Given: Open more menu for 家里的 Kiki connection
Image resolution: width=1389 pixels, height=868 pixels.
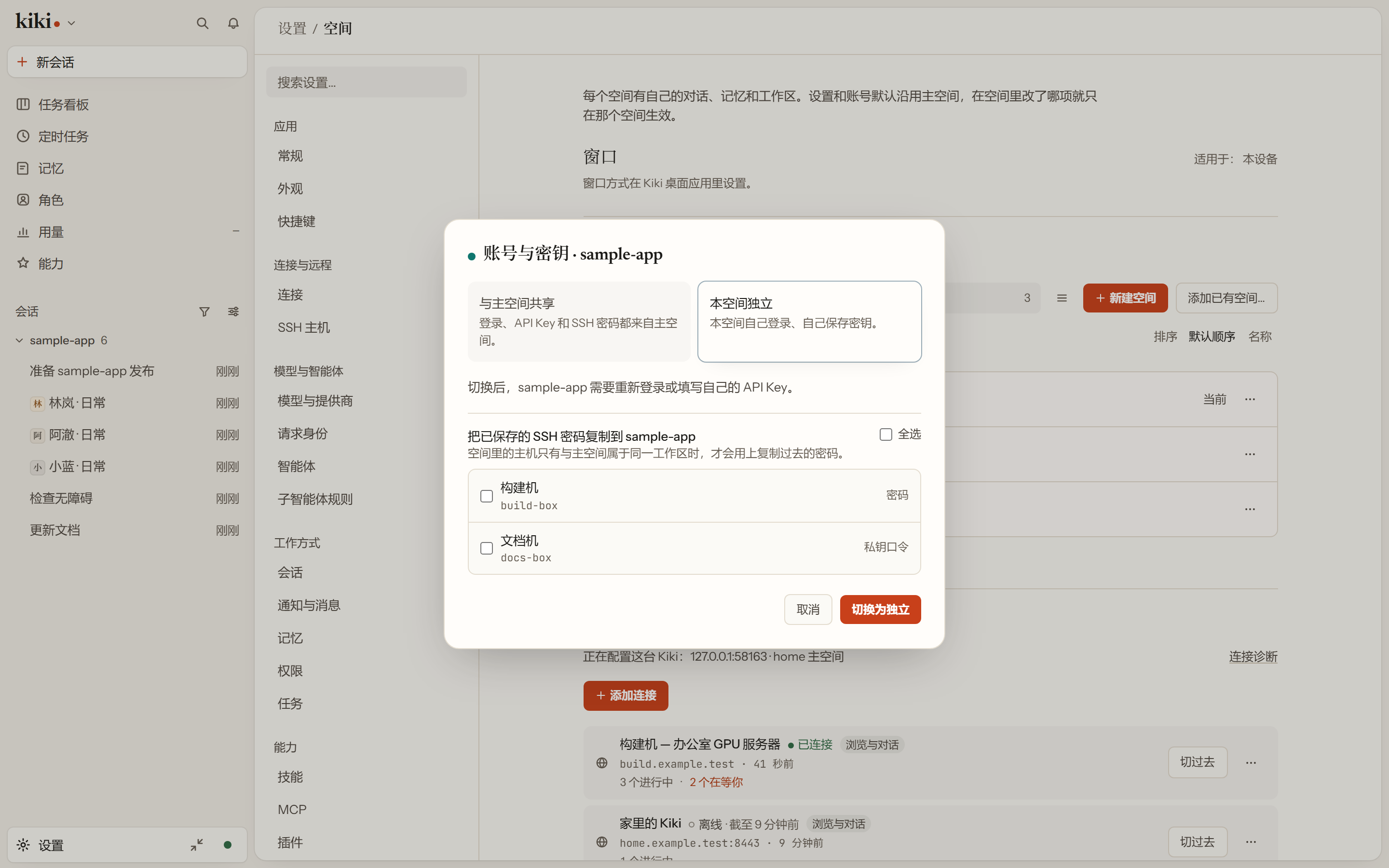Looking at the screenshot, I should [1251, 841].
